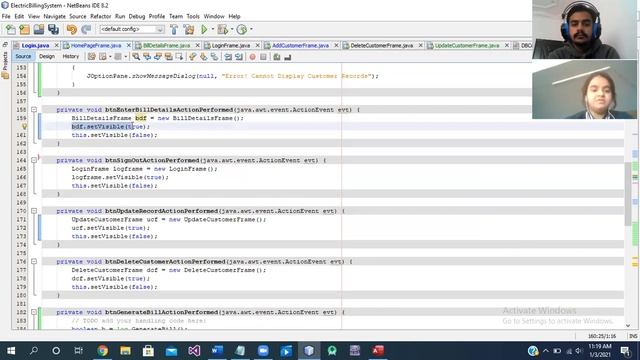Click the New File toolbar icon
The height and width of the screenshot is (360, 640).
click(x=11, y=29)
